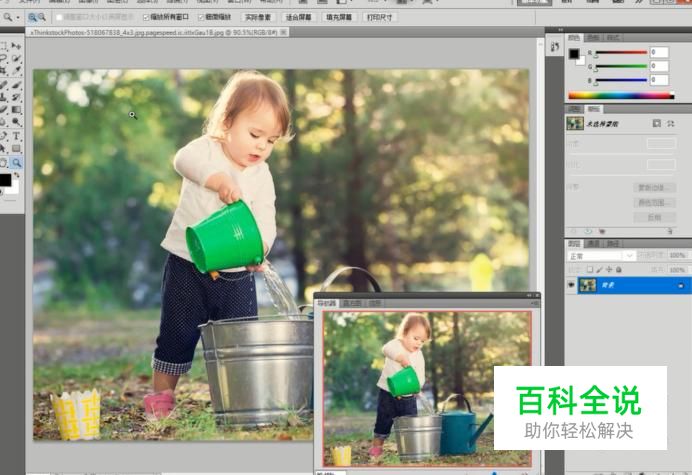
Task: Collapse the right panel dock arrows
Action: click(x=560, y=30)
